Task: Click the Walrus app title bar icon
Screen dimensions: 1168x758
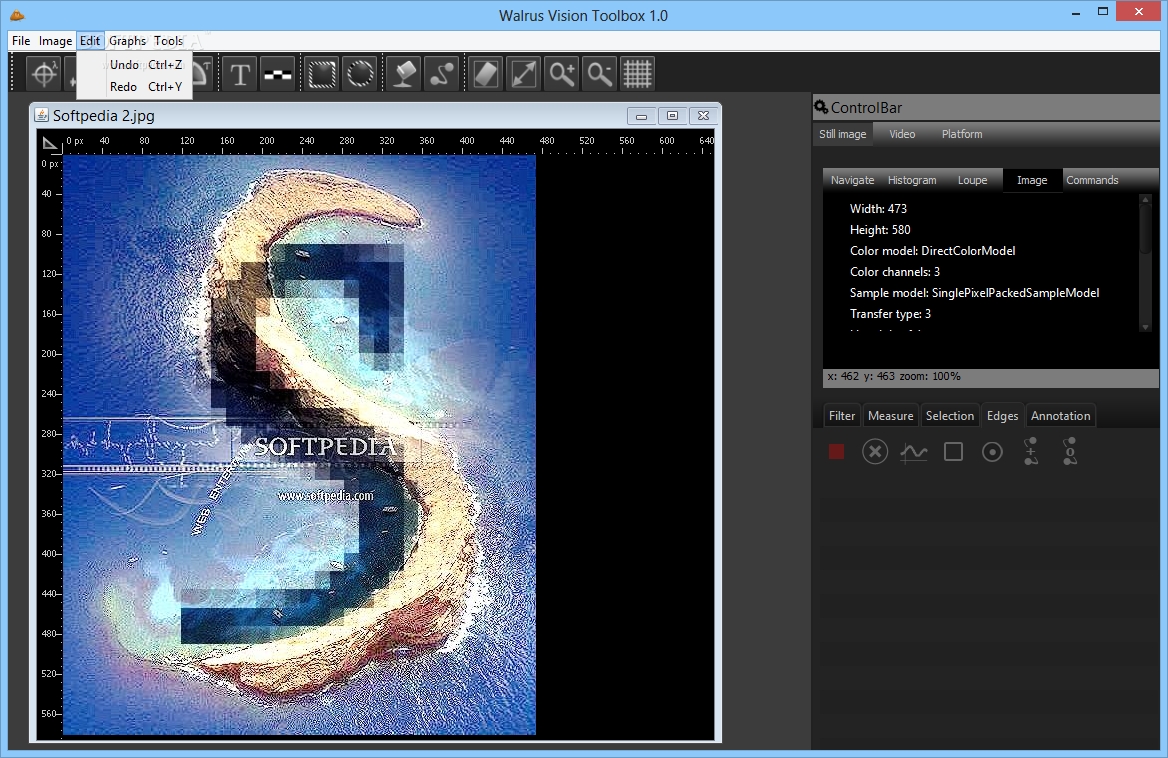Action: pos(17,15)
